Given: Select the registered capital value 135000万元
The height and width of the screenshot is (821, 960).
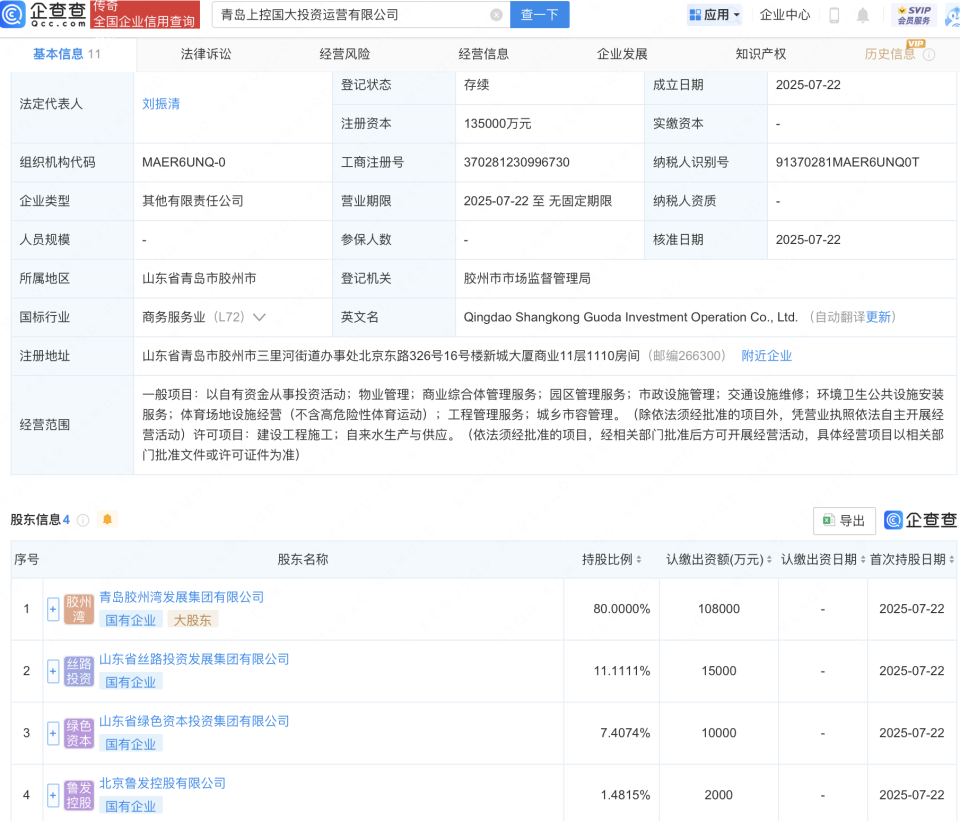Looking at the screenshot, I should coord(497,124).
